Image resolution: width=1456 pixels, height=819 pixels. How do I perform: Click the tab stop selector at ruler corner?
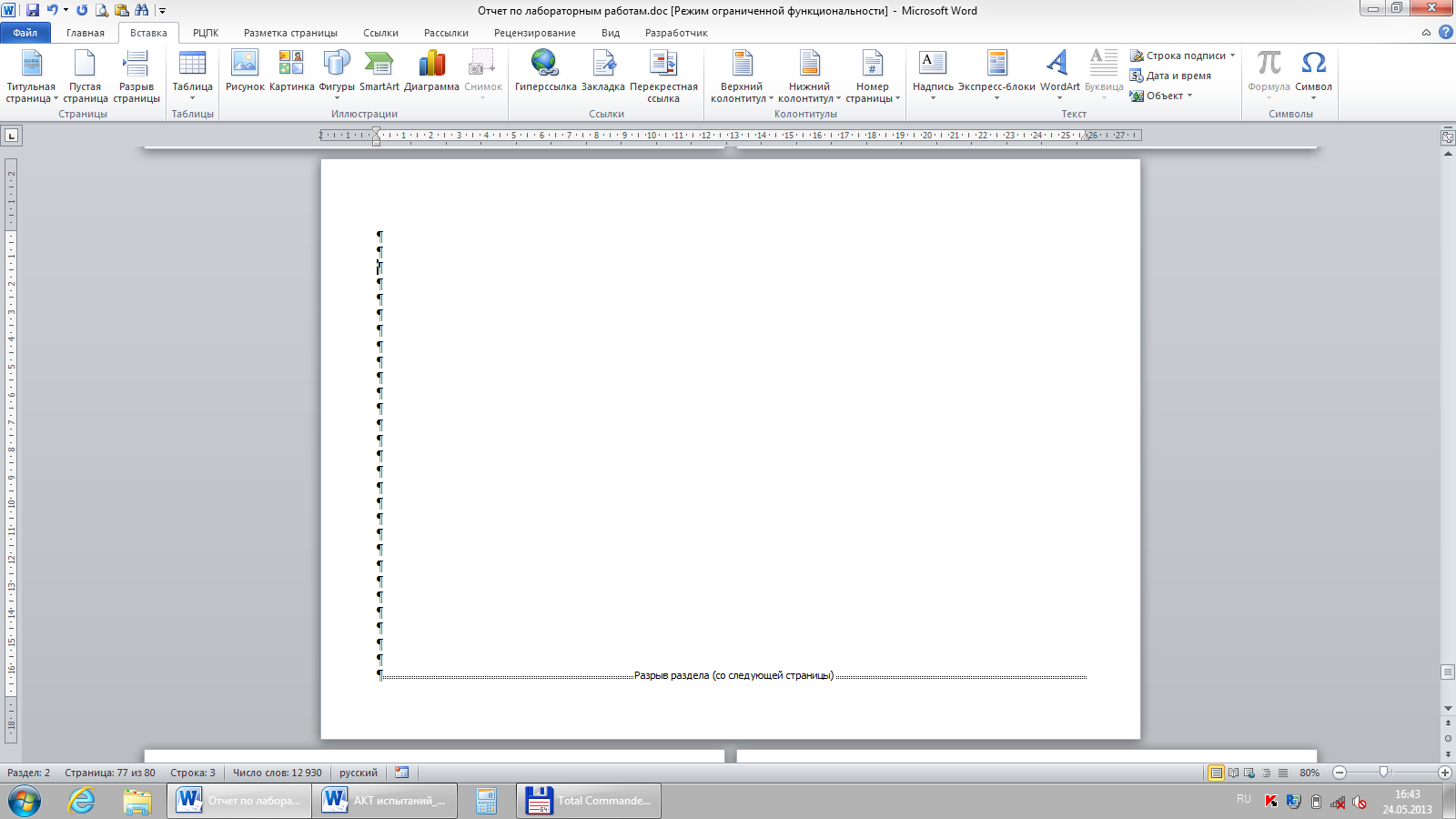[11, 136]
